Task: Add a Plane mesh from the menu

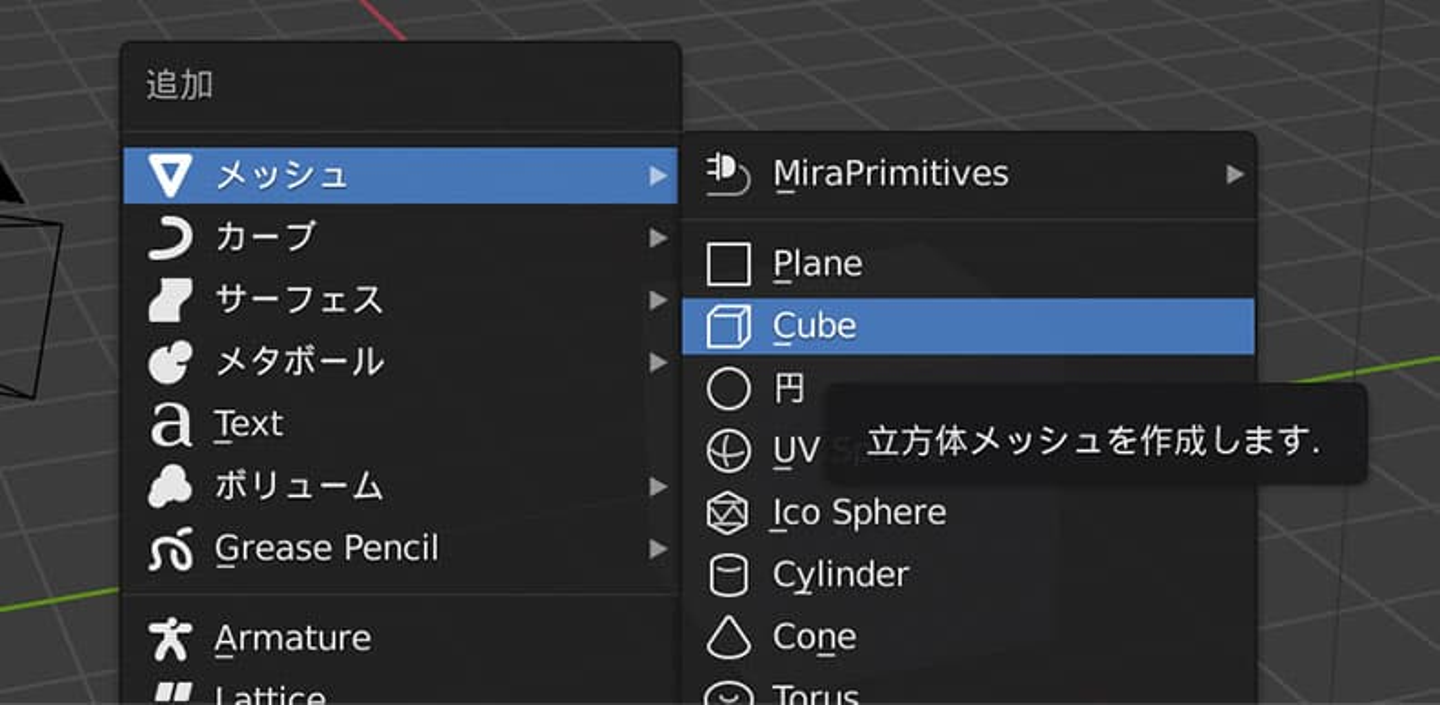Action: coord(817,265)
